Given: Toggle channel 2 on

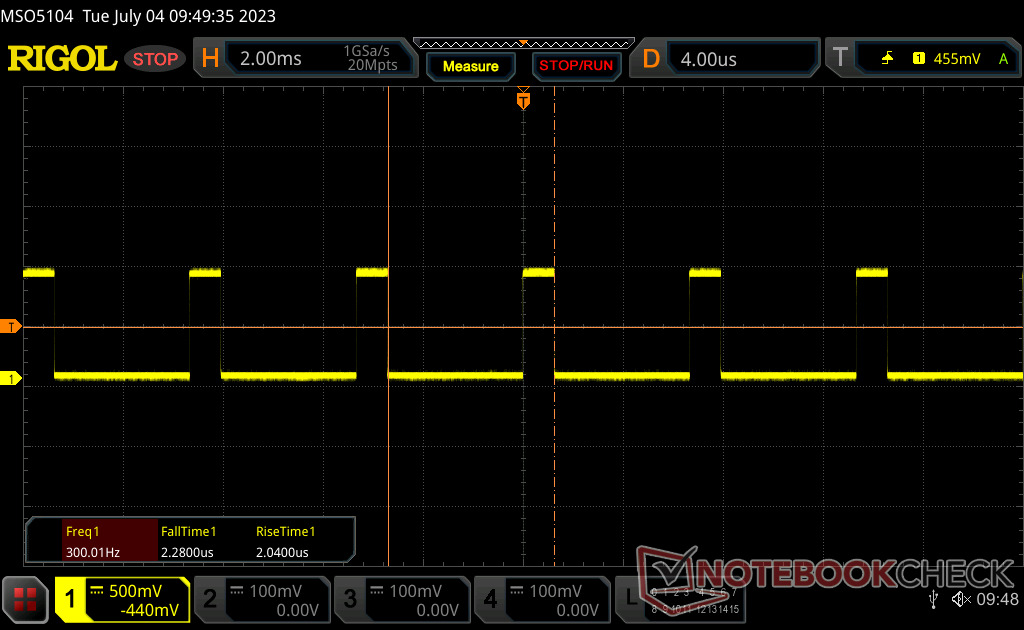Looking at the screenshot, I should tap(262, 600).
